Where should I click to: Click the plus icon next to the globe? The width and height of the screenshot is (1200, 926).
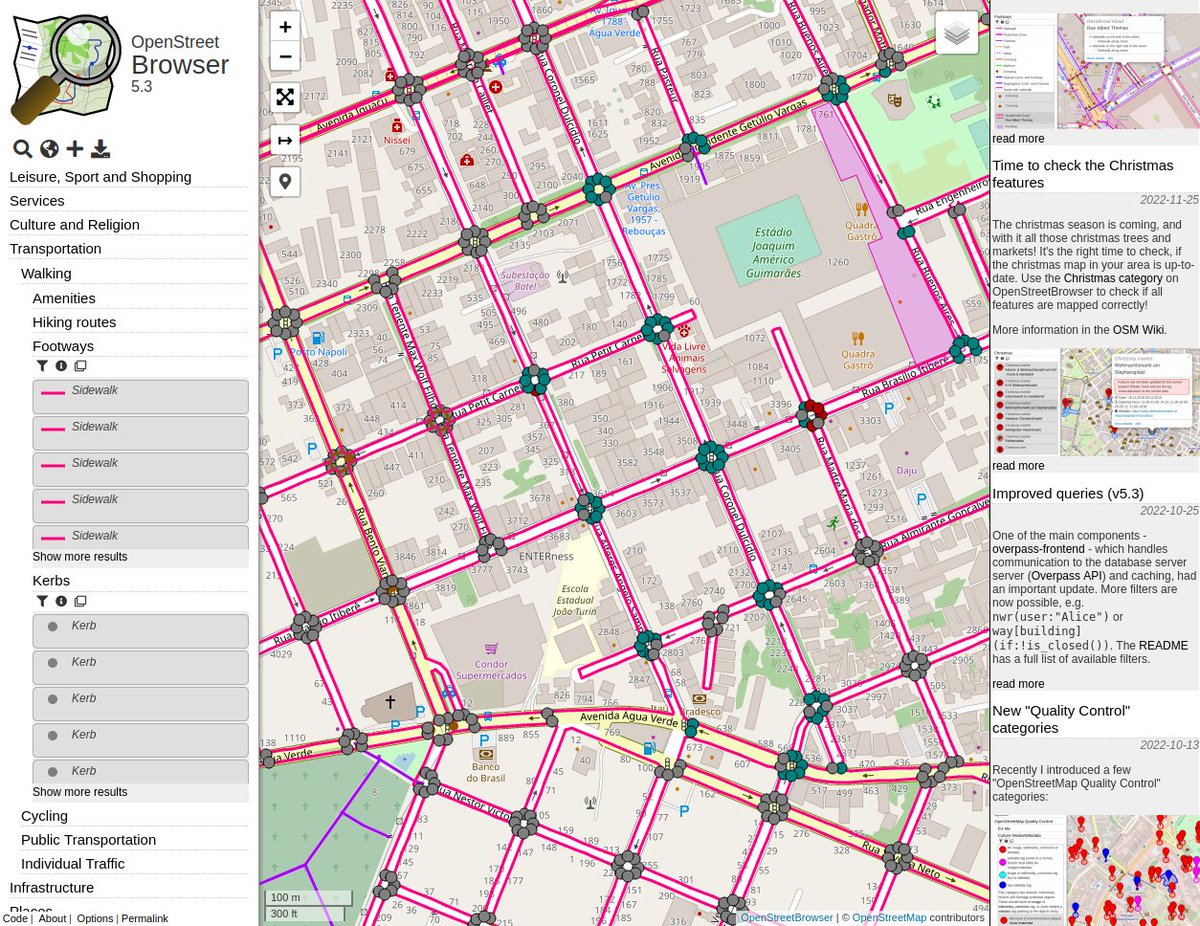[x=75, y=149]
